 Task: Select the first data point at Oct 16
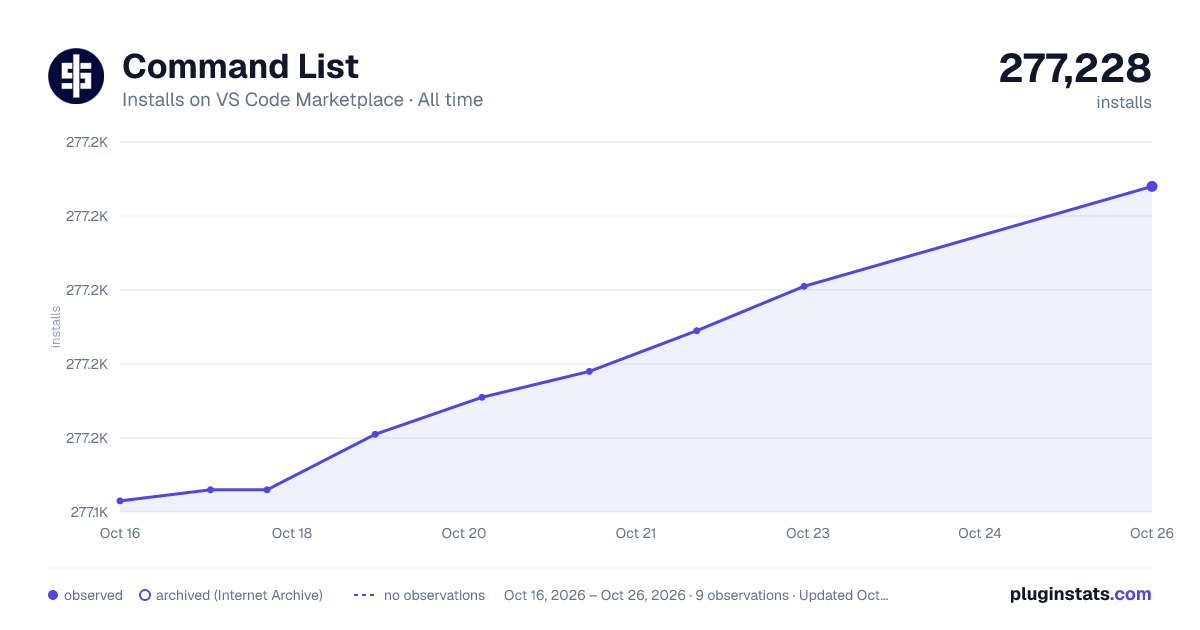120,501
